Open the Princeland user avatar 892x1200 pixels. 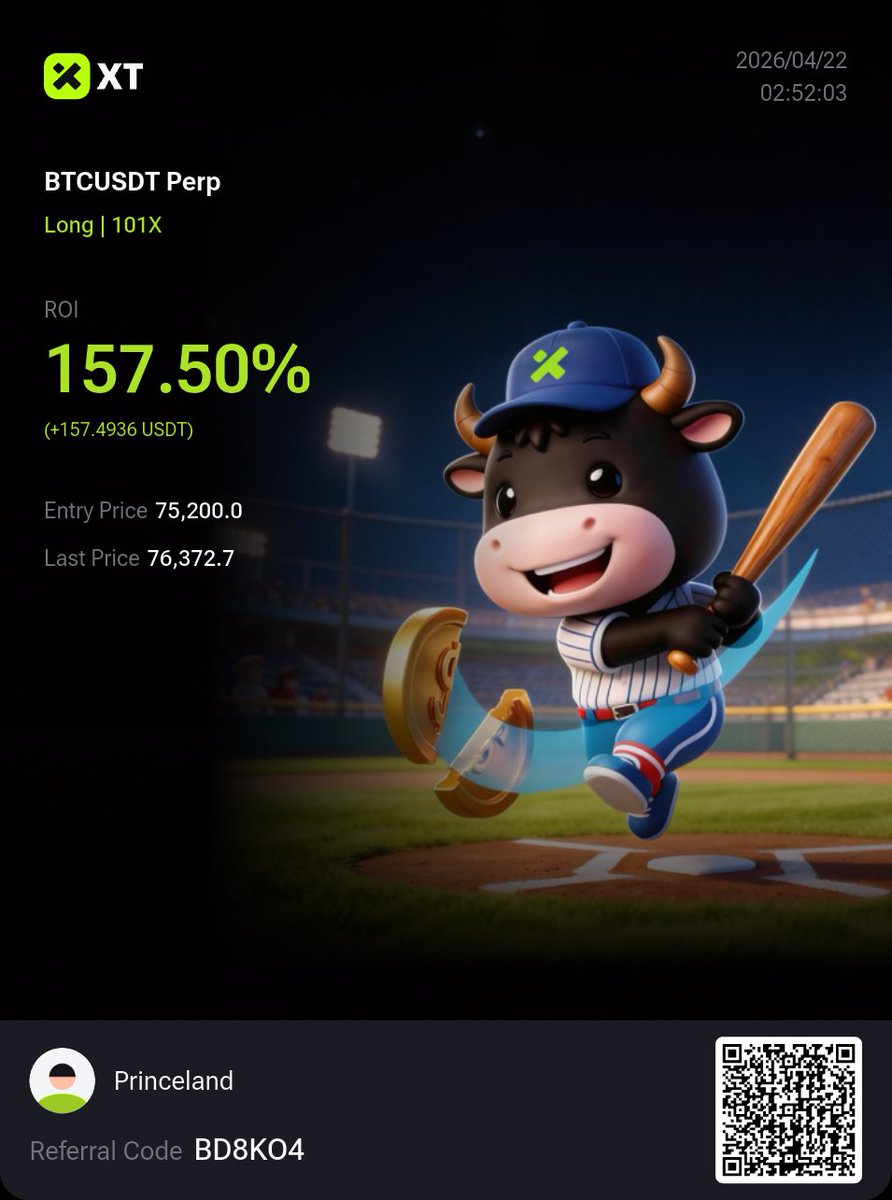click(x=62, y=1081)
